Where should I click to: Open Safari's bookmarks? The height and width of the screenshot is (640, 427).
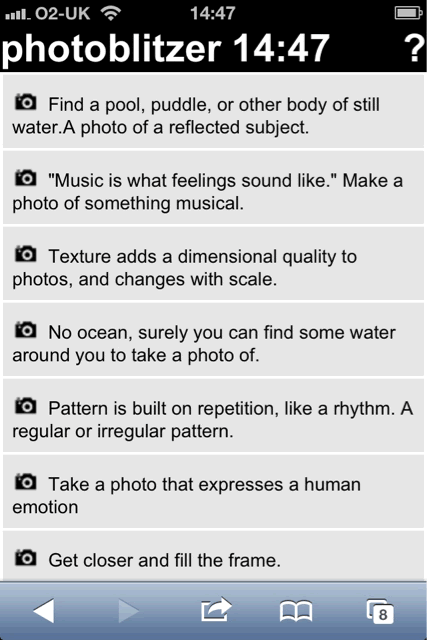point(296,611)
